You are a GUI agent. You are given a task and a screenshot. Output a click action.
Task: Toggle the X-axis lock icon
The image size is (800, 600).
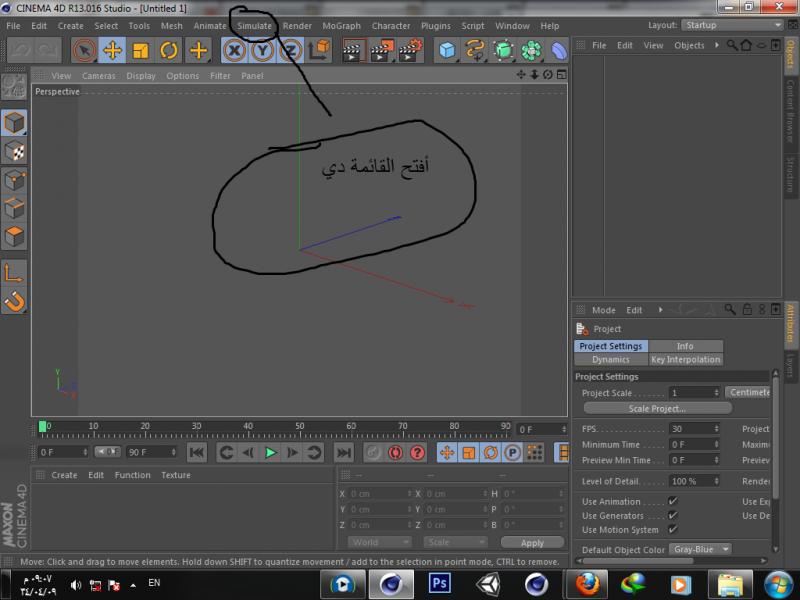[234, 50]
